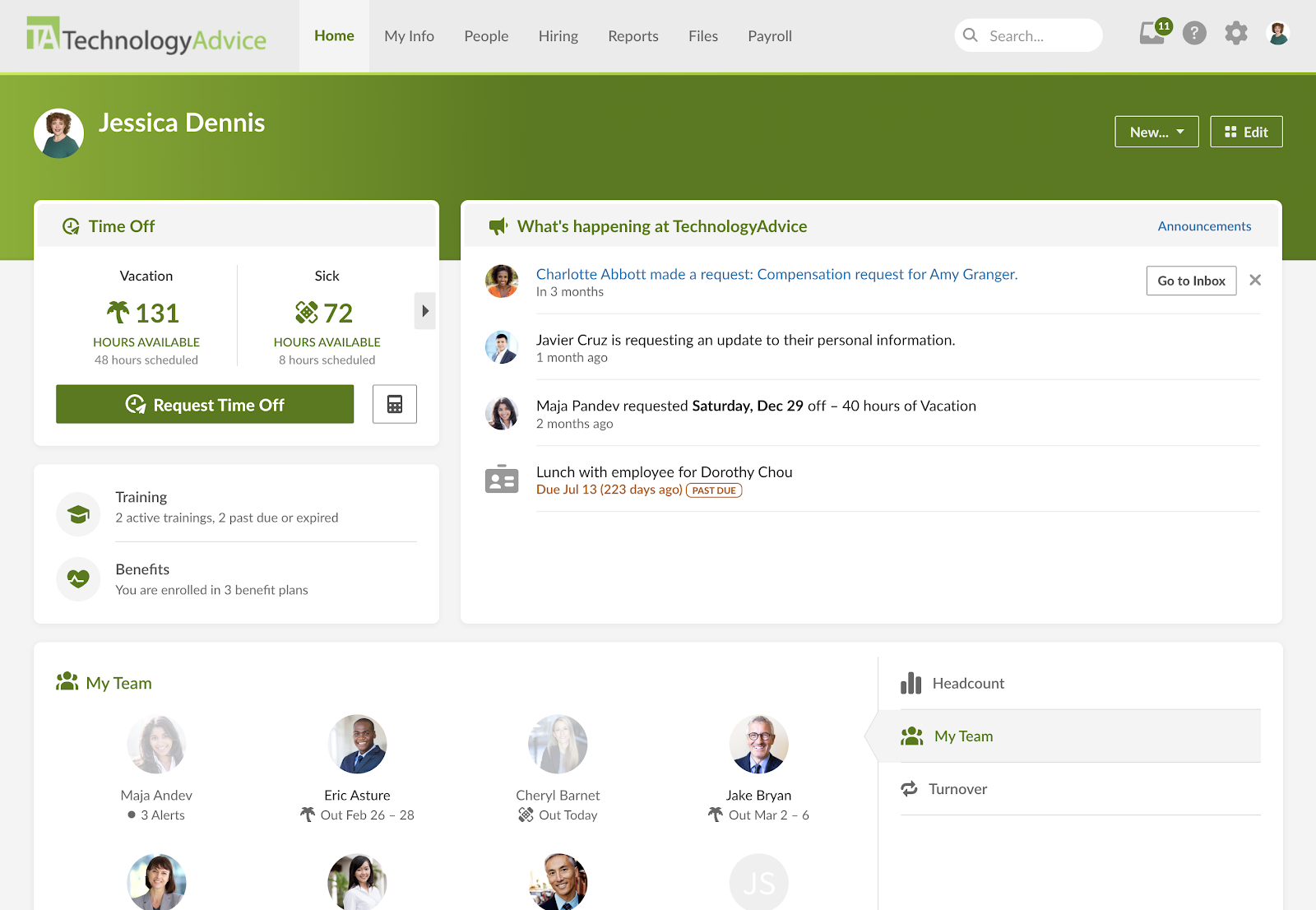Screen dimensions: 1316x910
Task: Open the My Info tab
Action: tap(409, 36)
